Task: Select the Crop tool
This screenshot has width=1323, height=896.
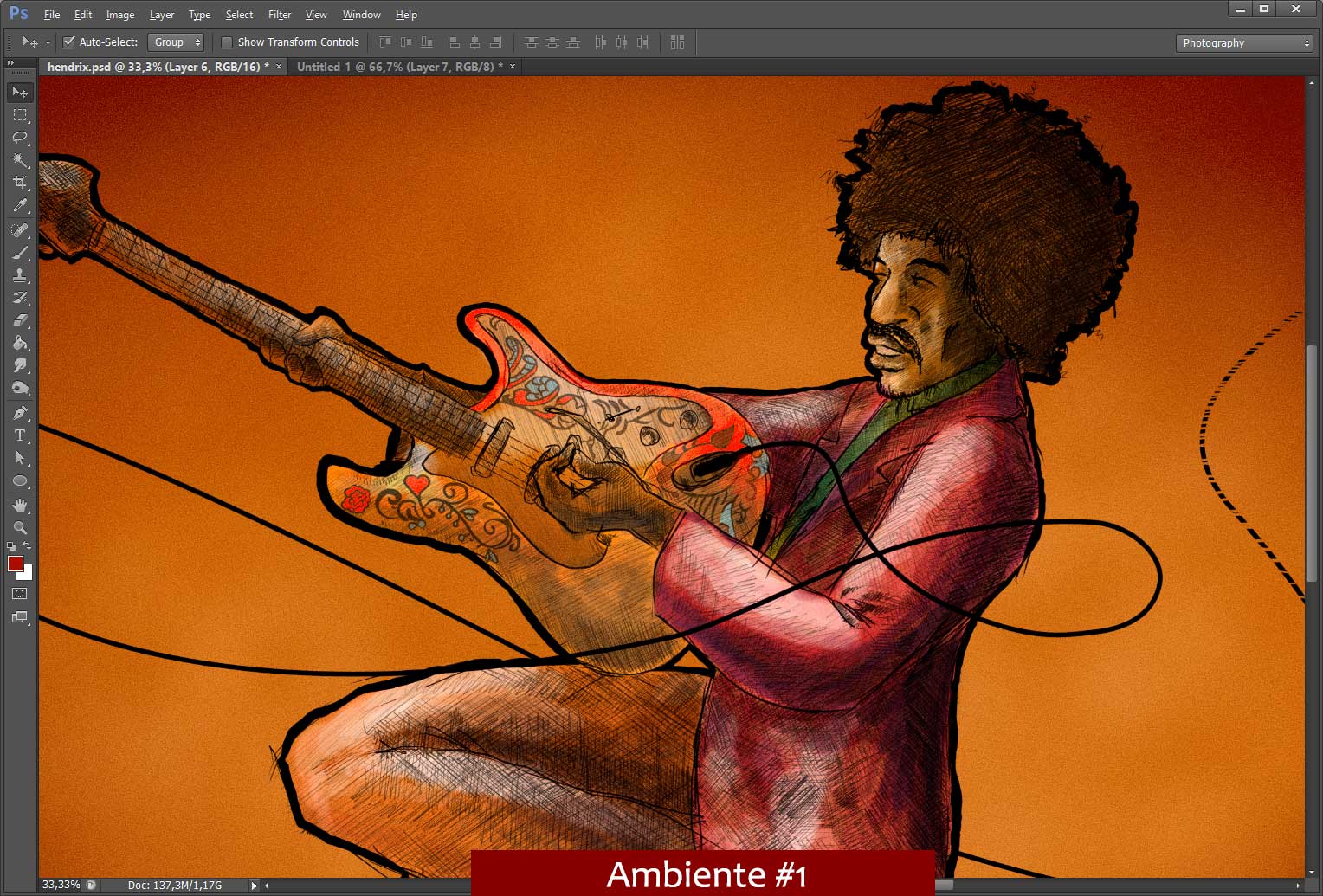Action: click(x=20, y=183)
